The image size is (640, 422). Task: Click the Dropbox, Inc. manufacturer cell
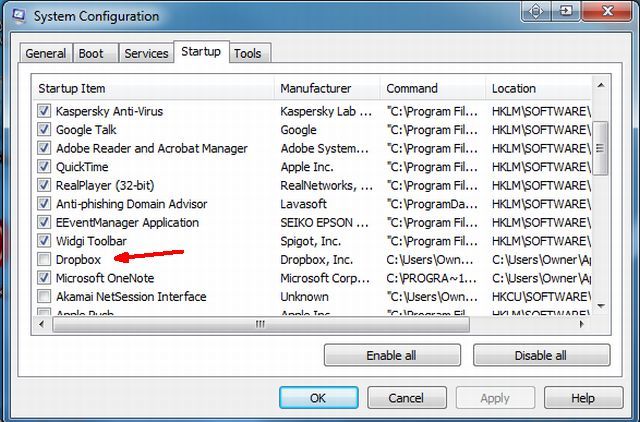pos(316,260)
